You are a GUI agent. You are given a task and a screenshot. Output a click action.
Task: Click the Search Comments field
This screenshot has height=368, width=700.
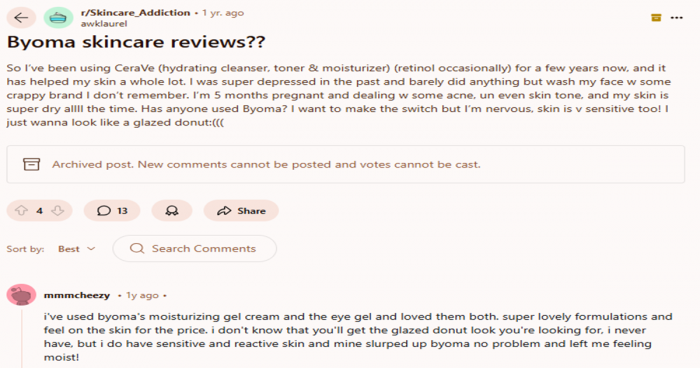195,249
